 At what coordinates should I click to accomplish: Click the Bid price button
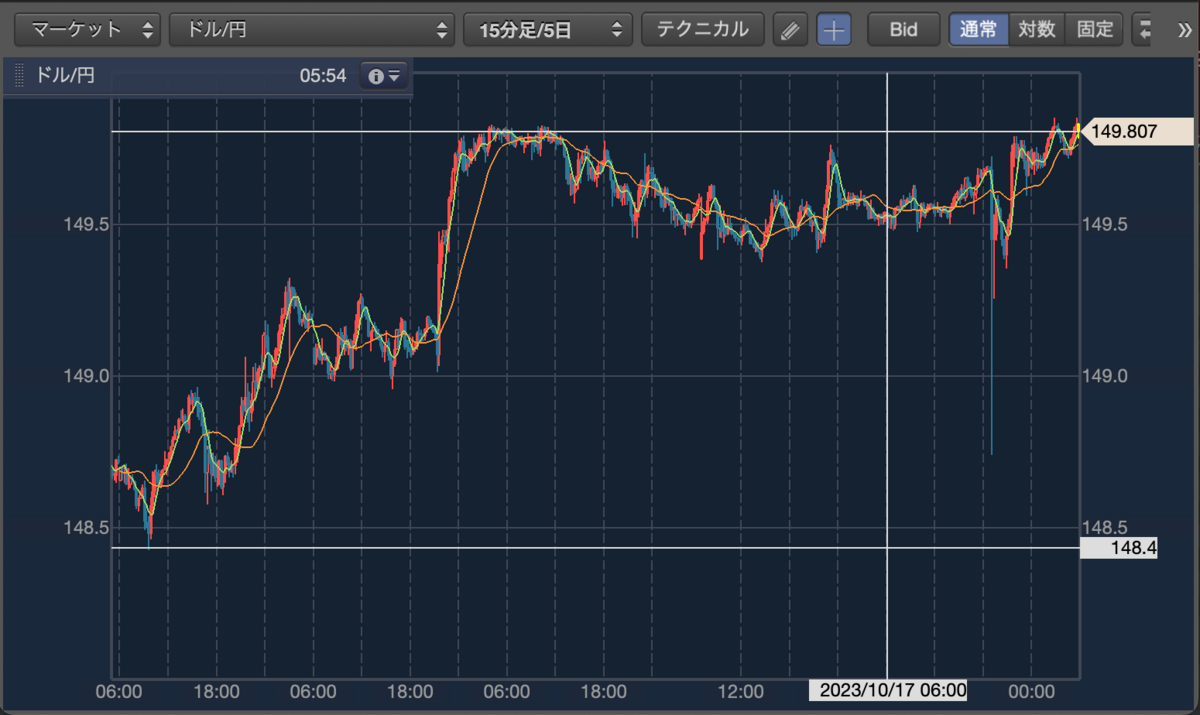tap(904, 29)
